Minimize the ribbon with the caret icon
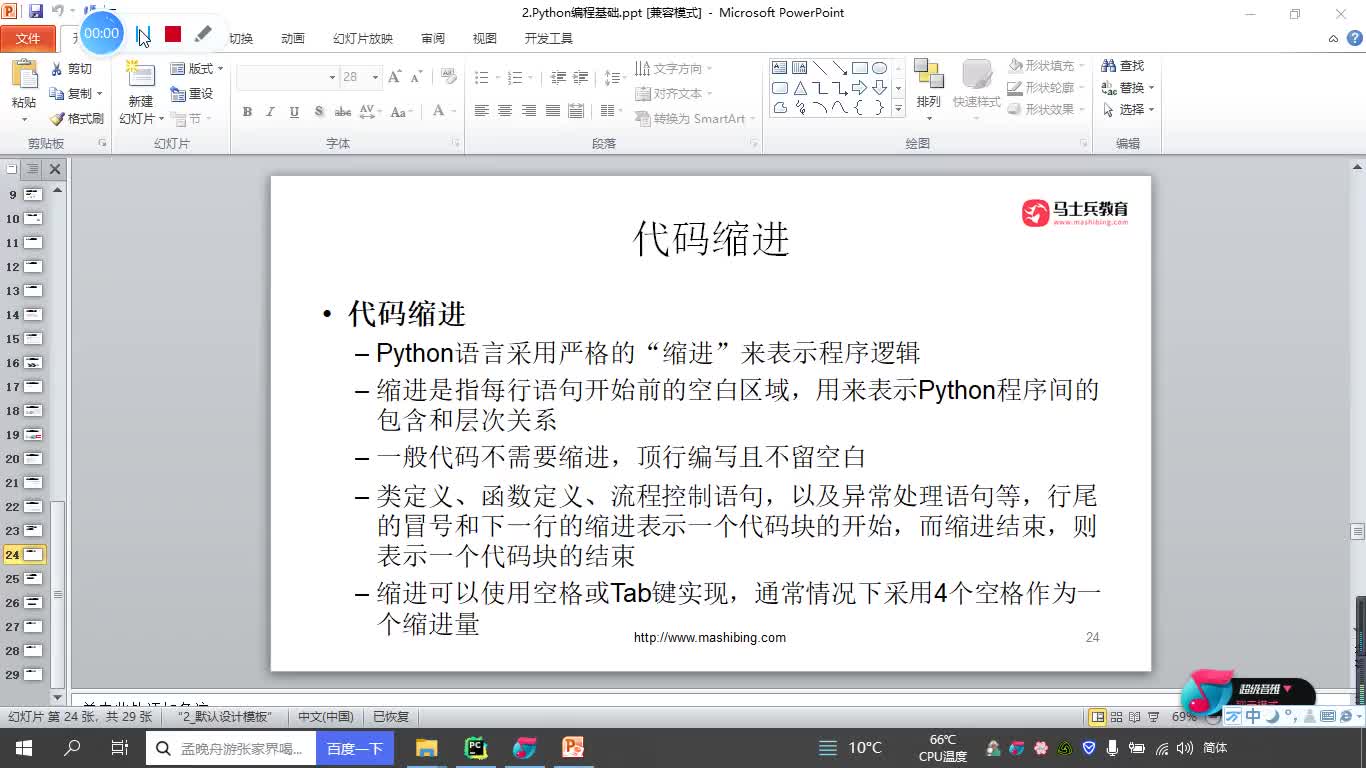1366x768 pixels. [x=1333, y=39]
